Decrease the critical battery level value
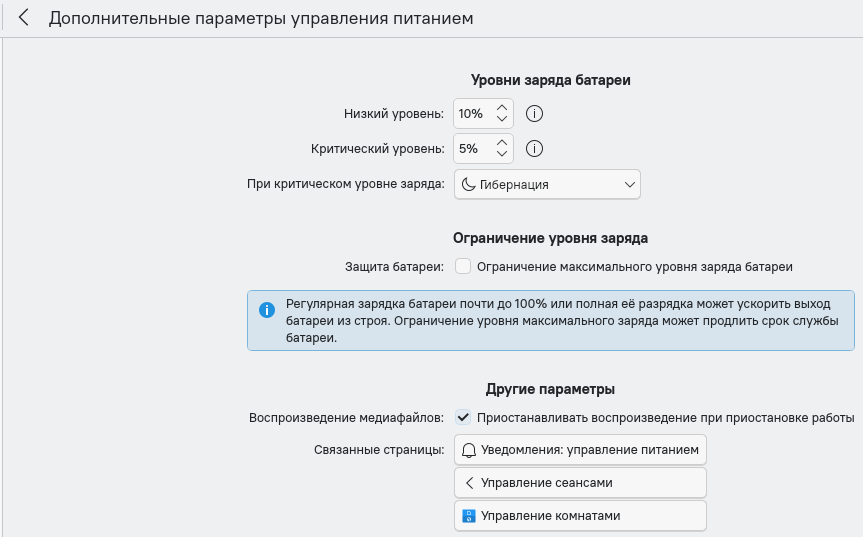 (x=502, y=156)
